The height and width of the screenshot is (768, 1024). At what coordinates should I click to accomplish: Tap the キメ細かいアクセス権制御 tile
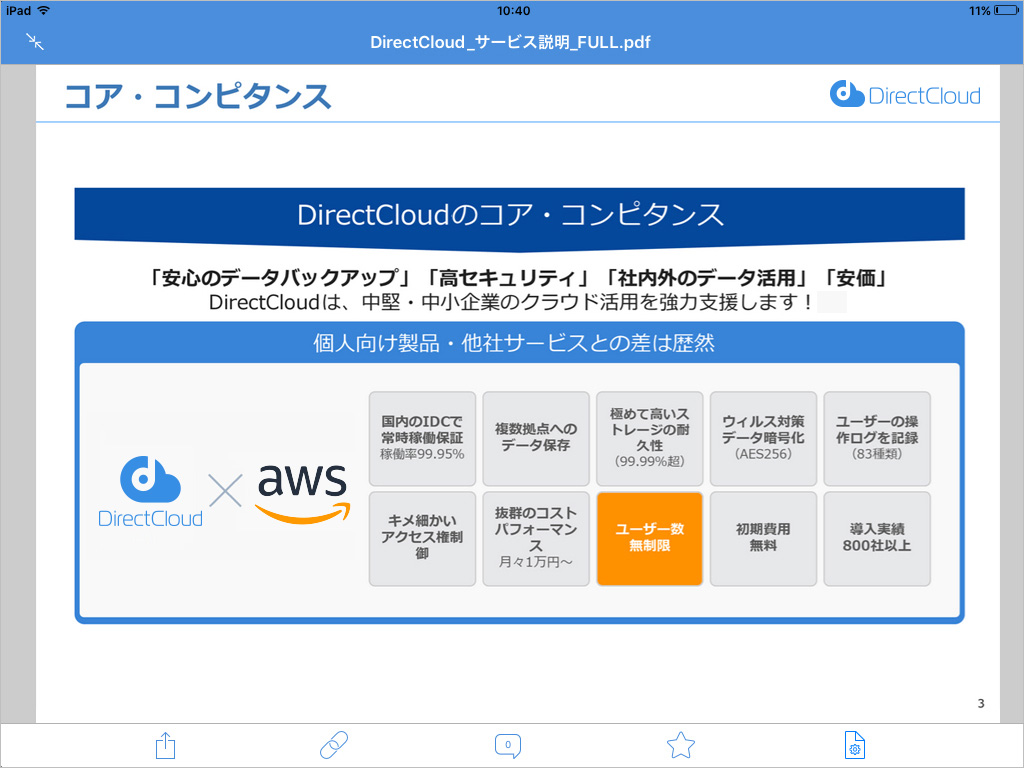pyautogui.click(x=423, y=538)
